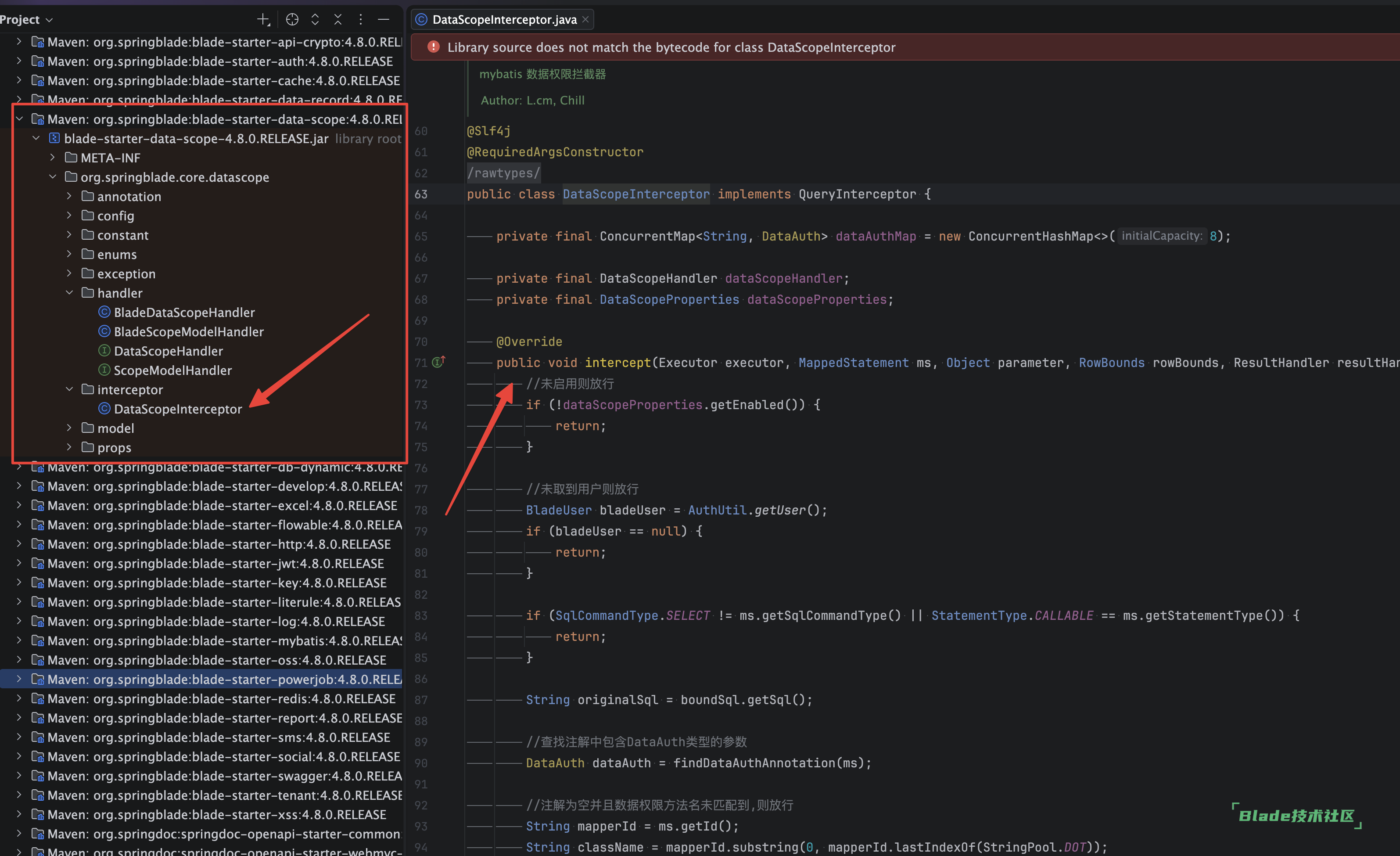1400x856 pixels.
Task: Open the BladeDataScopeHandler class in tree
Action: [x=184, y=312]
